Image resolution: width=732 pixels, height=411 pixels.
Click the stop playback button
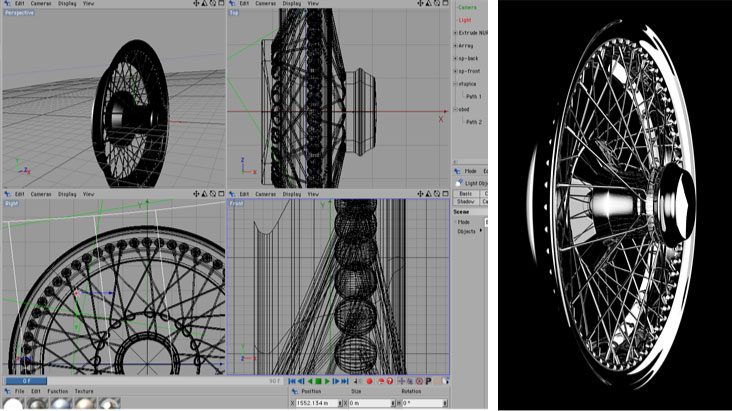318,381
